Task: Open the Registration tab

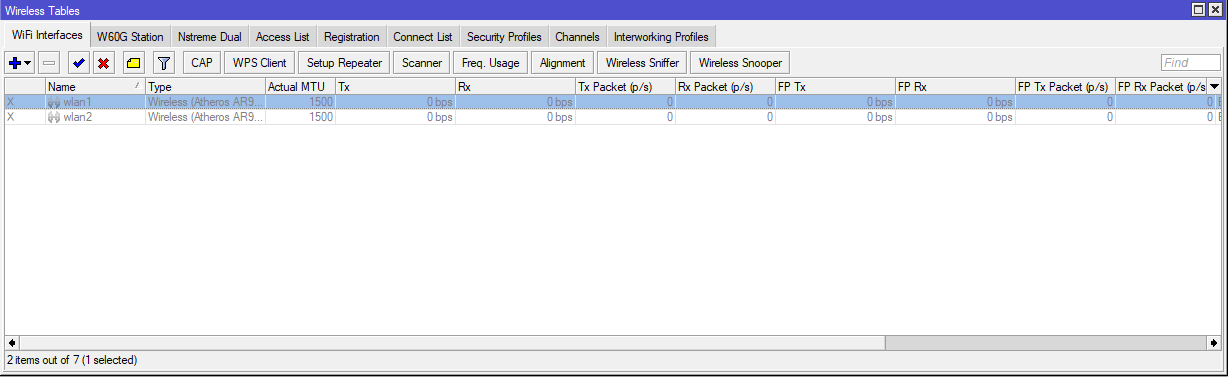Action: [352, 37]
